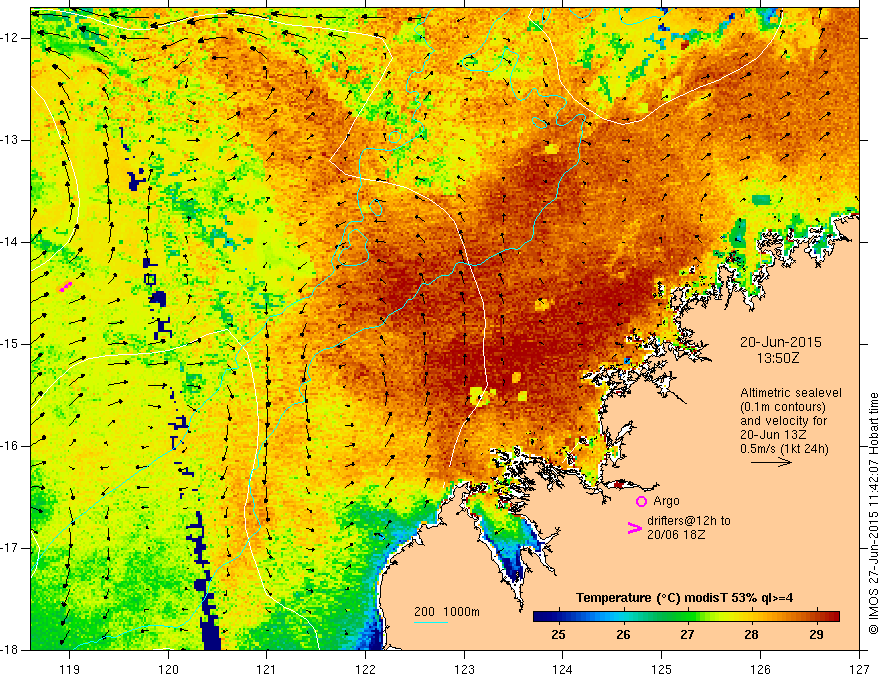Click the date text 20-Jun-2015
Screen dimensions: 880x680
click(781, 342)
